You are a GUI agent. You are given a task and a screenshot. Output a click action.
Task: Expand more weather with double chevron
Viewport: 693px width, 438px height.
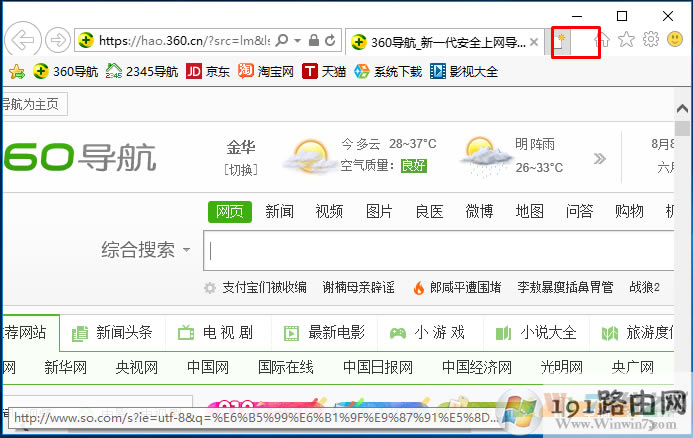pyautogui.click(x=599, y=158)
